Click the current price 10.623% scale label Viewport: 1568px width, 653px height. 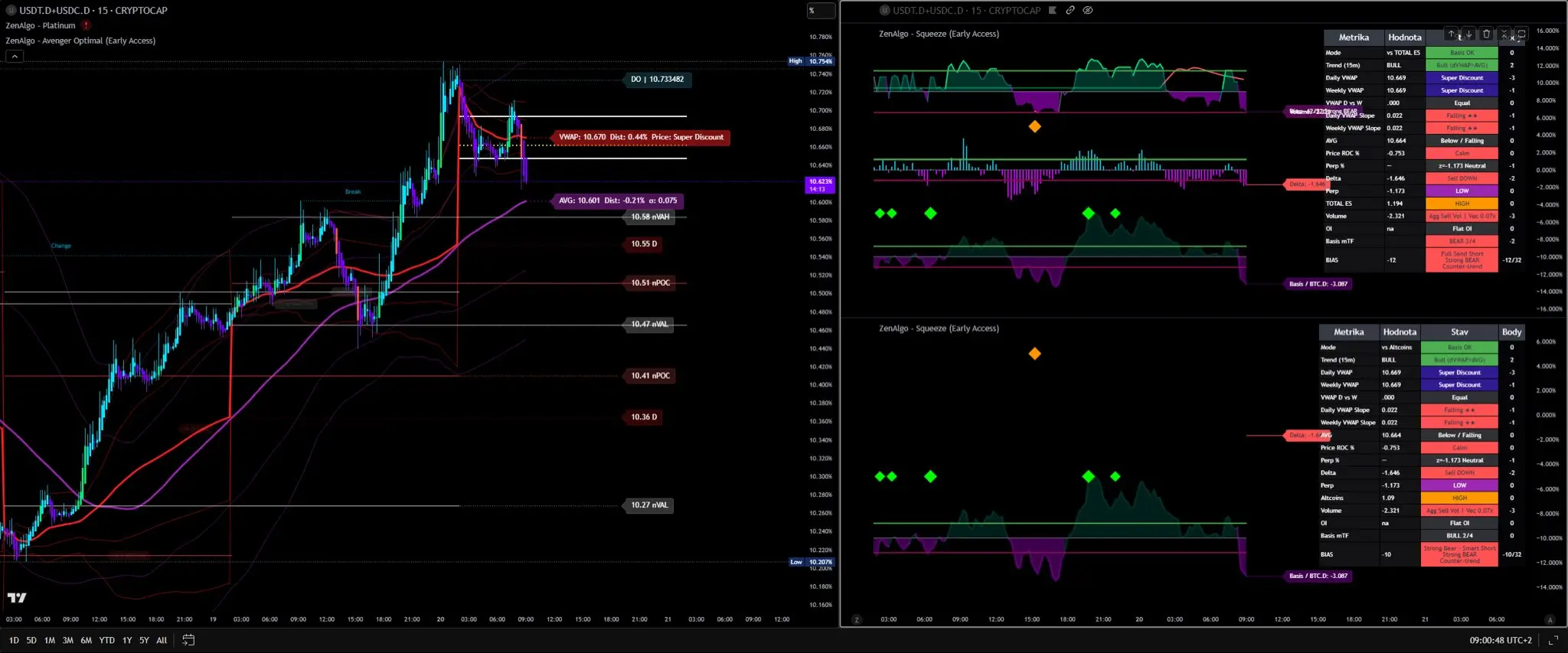pyautogui.click(x=821, y=185)
